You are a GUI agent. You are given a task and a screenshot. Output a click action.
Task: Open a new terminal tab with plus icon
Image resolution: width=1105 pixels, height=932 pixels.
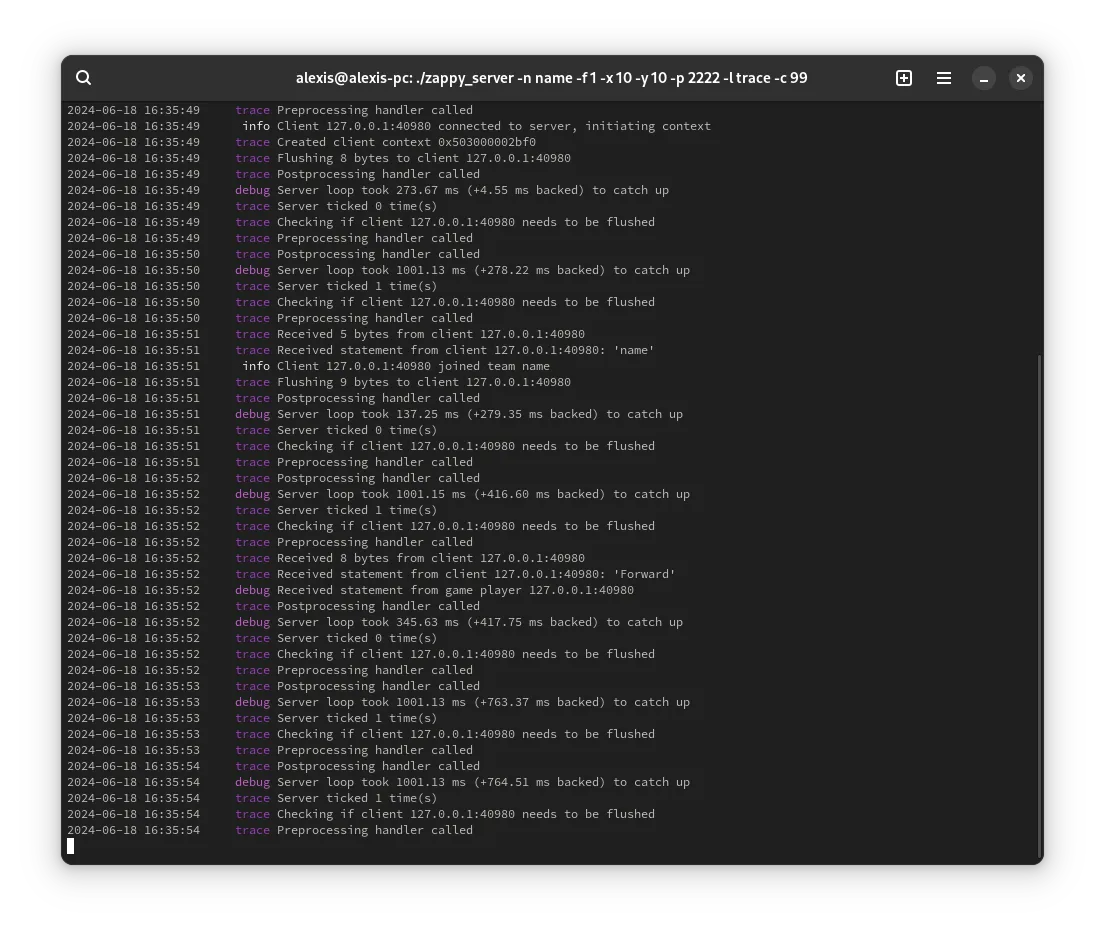(903, 78)
